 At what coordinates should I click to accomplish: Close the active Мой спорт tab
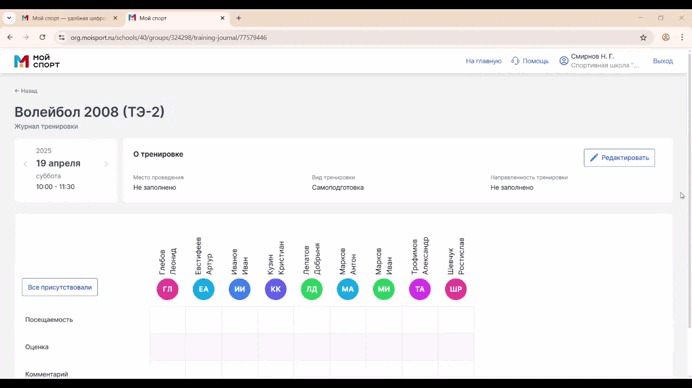point(222,18)
